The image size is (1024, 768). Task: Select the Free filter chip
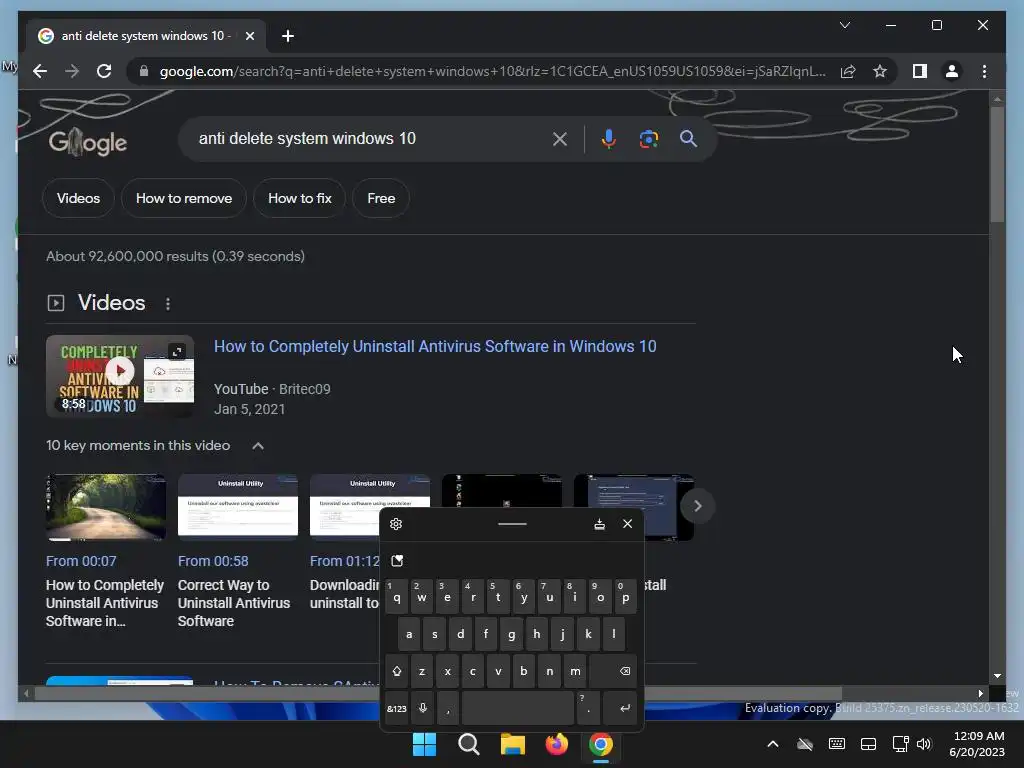coord(381,198)
